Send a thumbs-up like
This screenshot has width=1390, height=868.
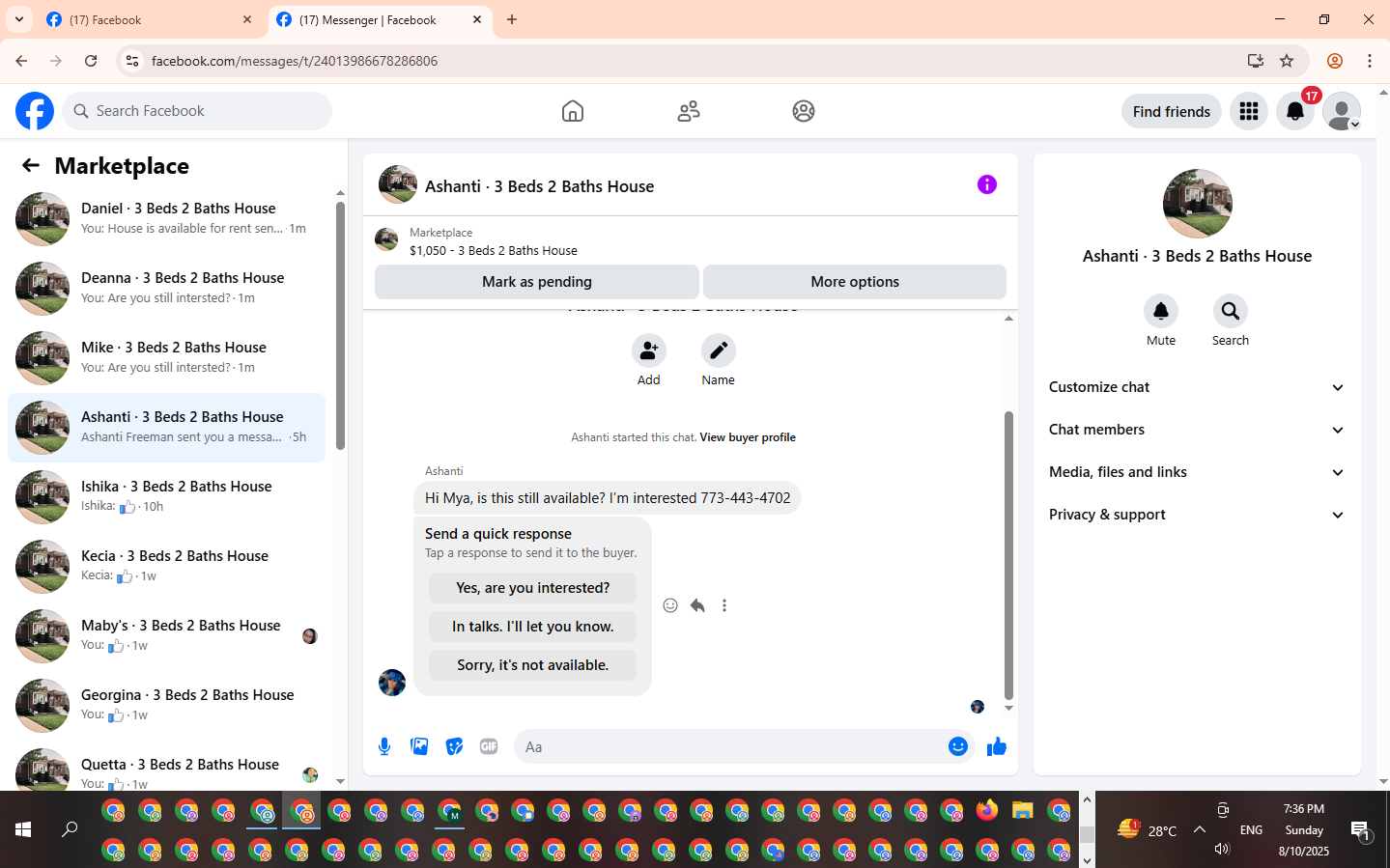pyautogui.click(x=997, y=746)
